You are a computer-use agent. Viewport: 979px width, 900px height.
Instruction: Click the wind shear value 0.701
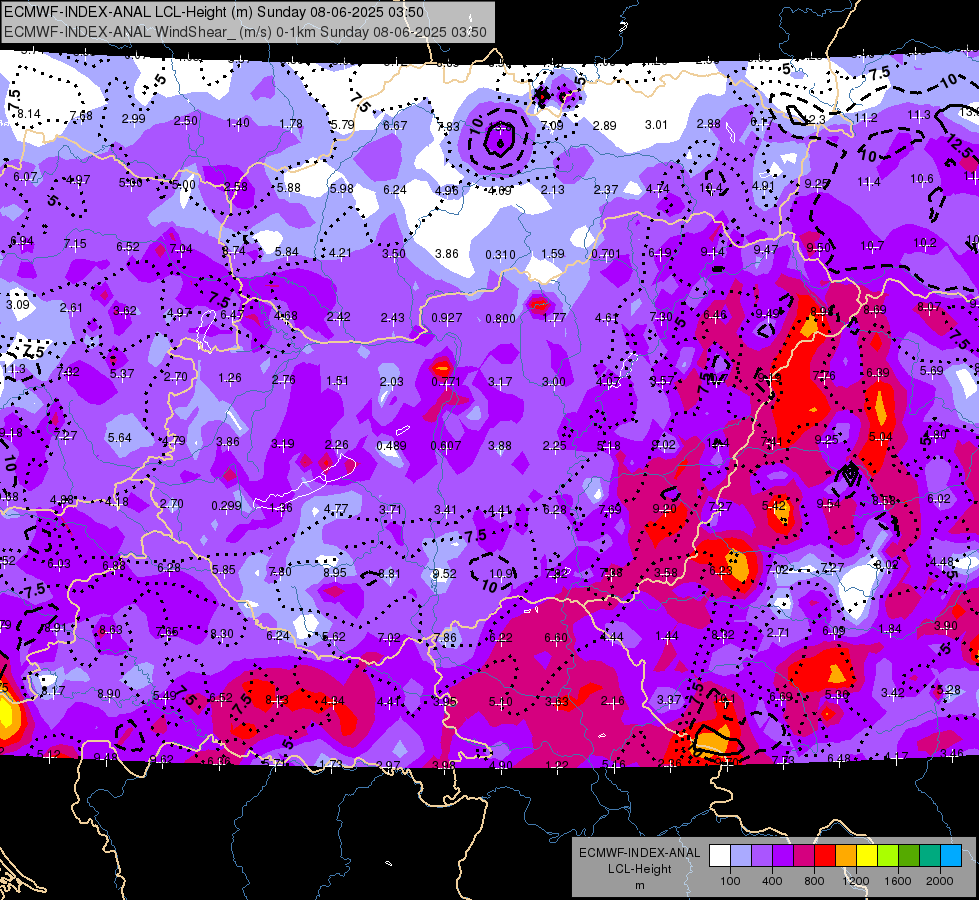tap(606, 254)
